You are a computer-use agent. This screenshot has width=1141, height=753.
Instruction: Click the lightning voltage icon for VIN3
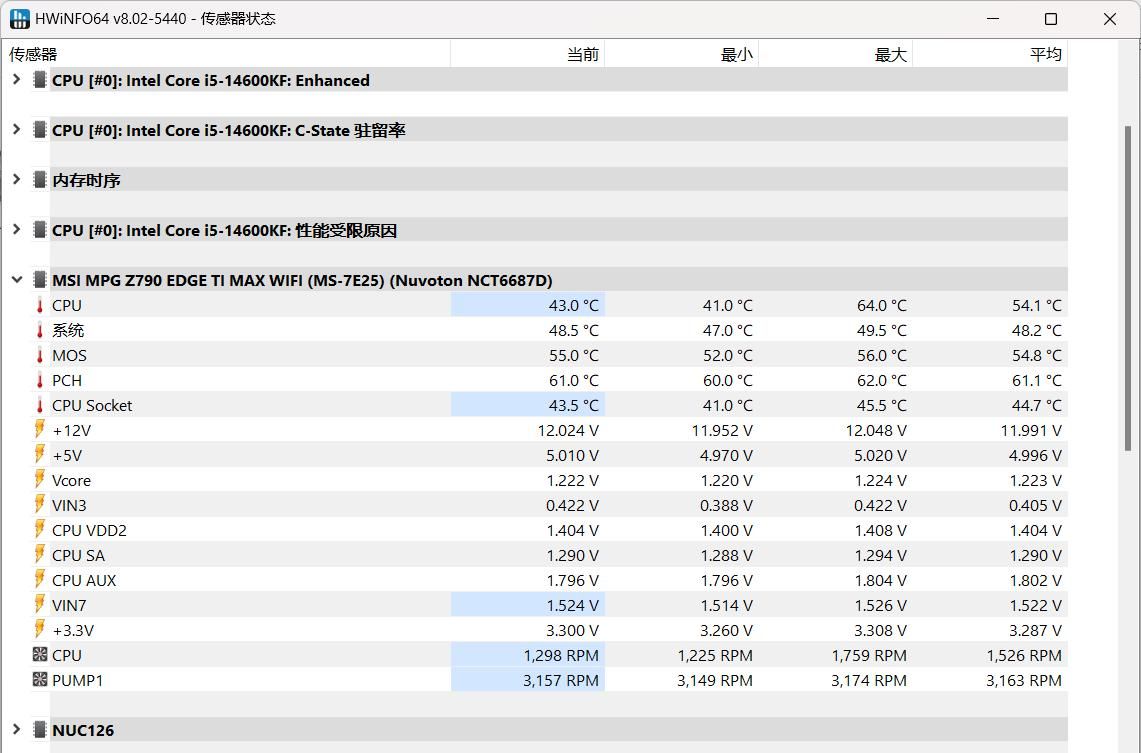(40, 504)
